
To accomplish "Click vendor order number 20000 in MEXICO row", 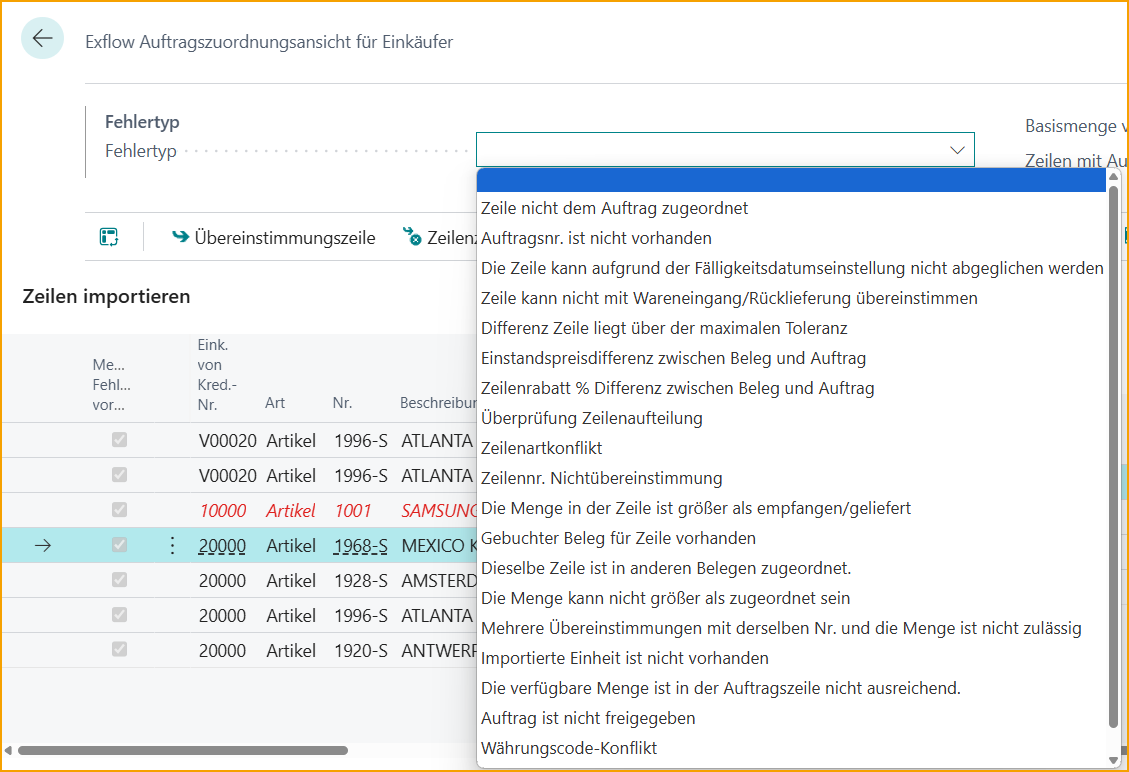I will point(222,545).
